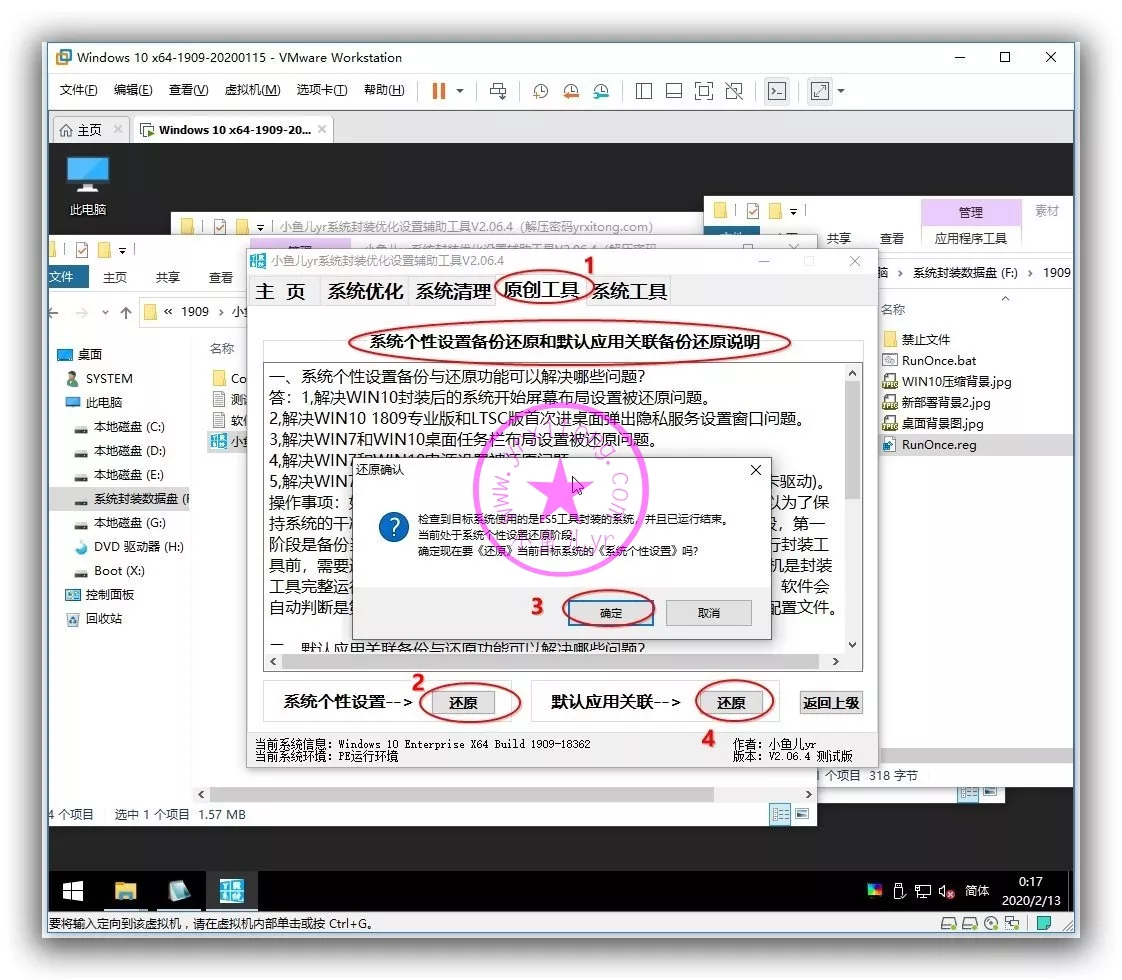Image resolution: width=1122 pixels, height=980 pixels.
Task: Click 取消 in the 还原确认 dialog
Action: [x=708, y=613]
